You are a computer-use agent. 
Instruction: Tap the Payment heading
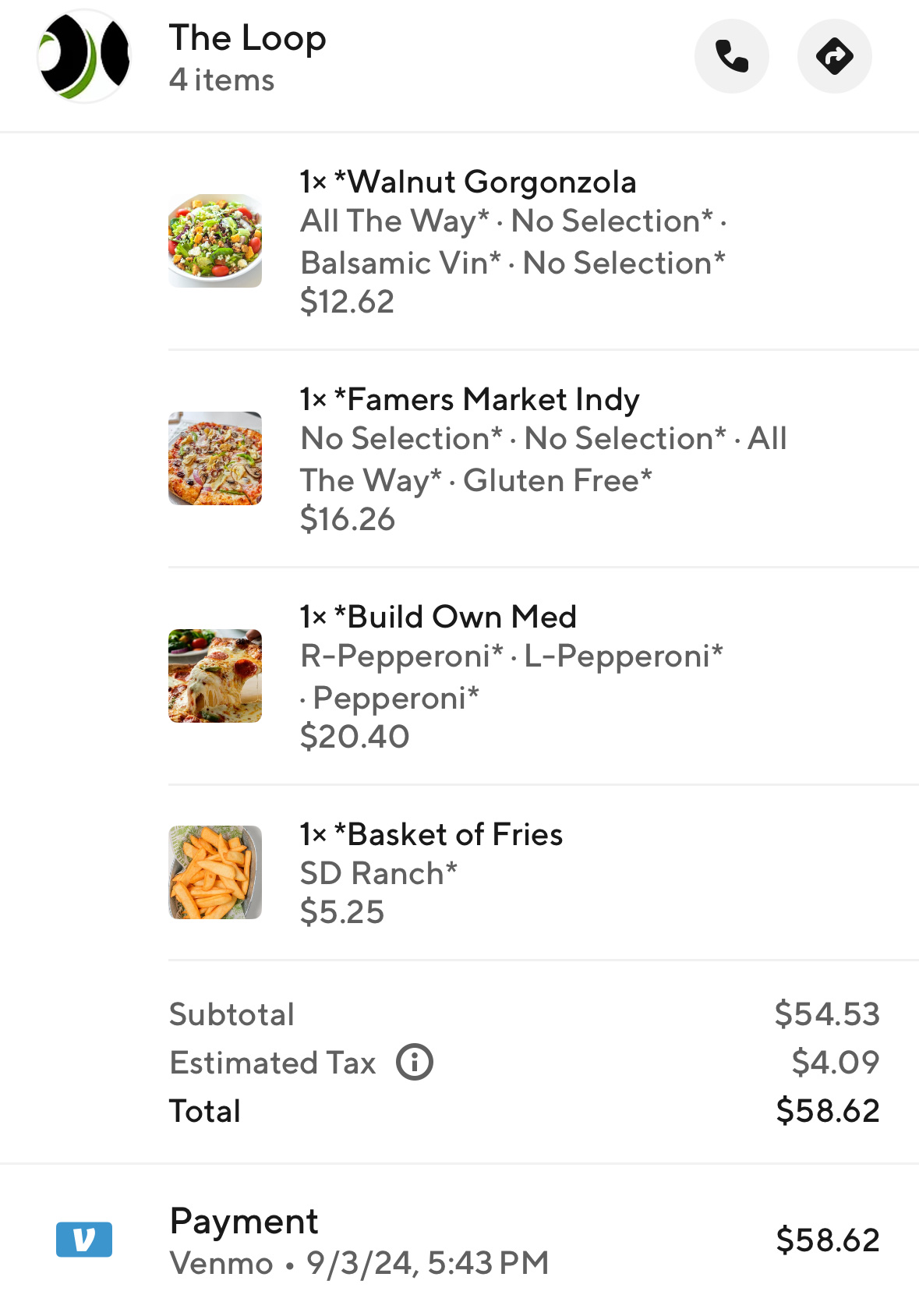pos(244,1221)
